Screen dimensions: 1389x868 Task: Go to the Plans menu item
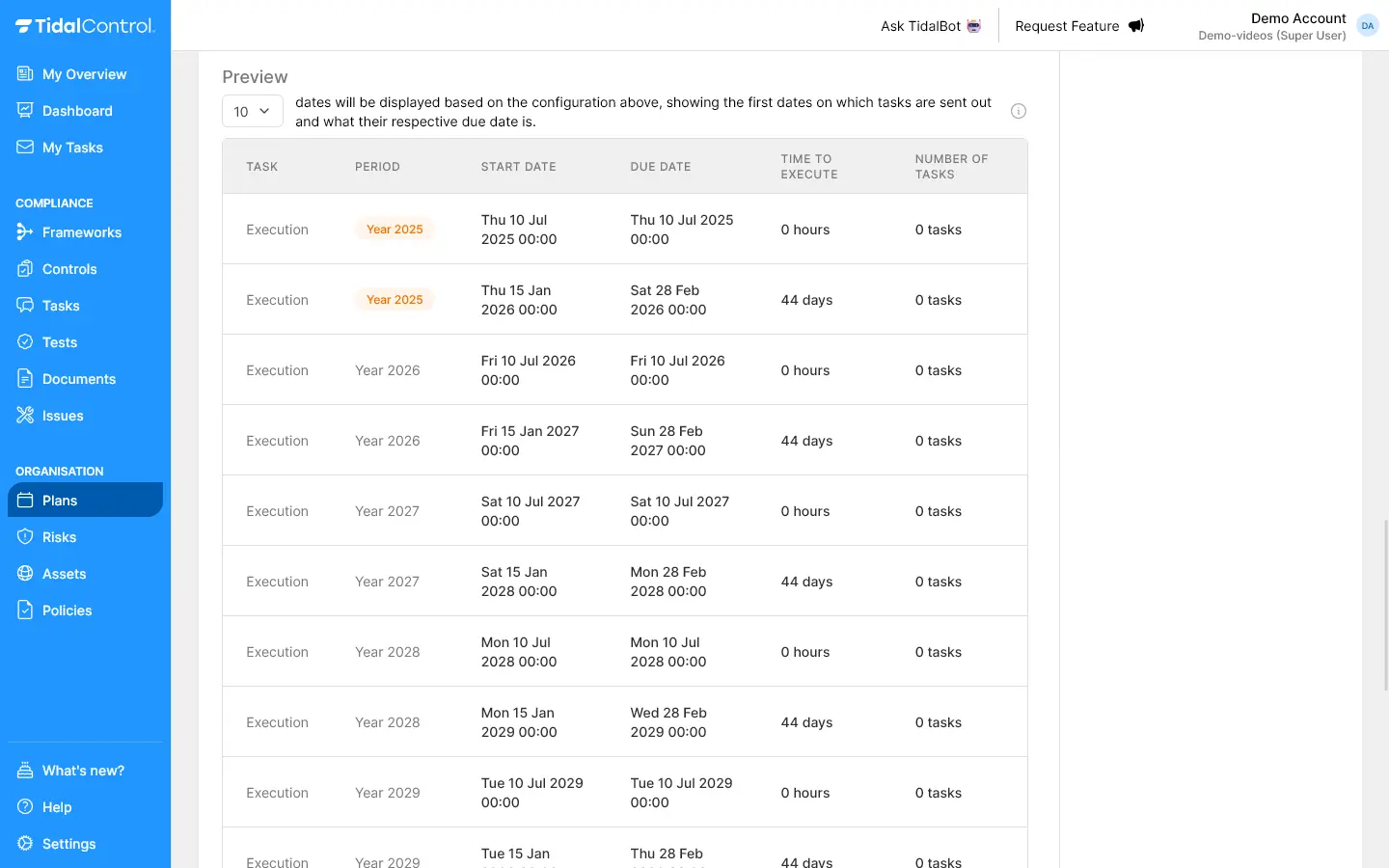(60, 501)
